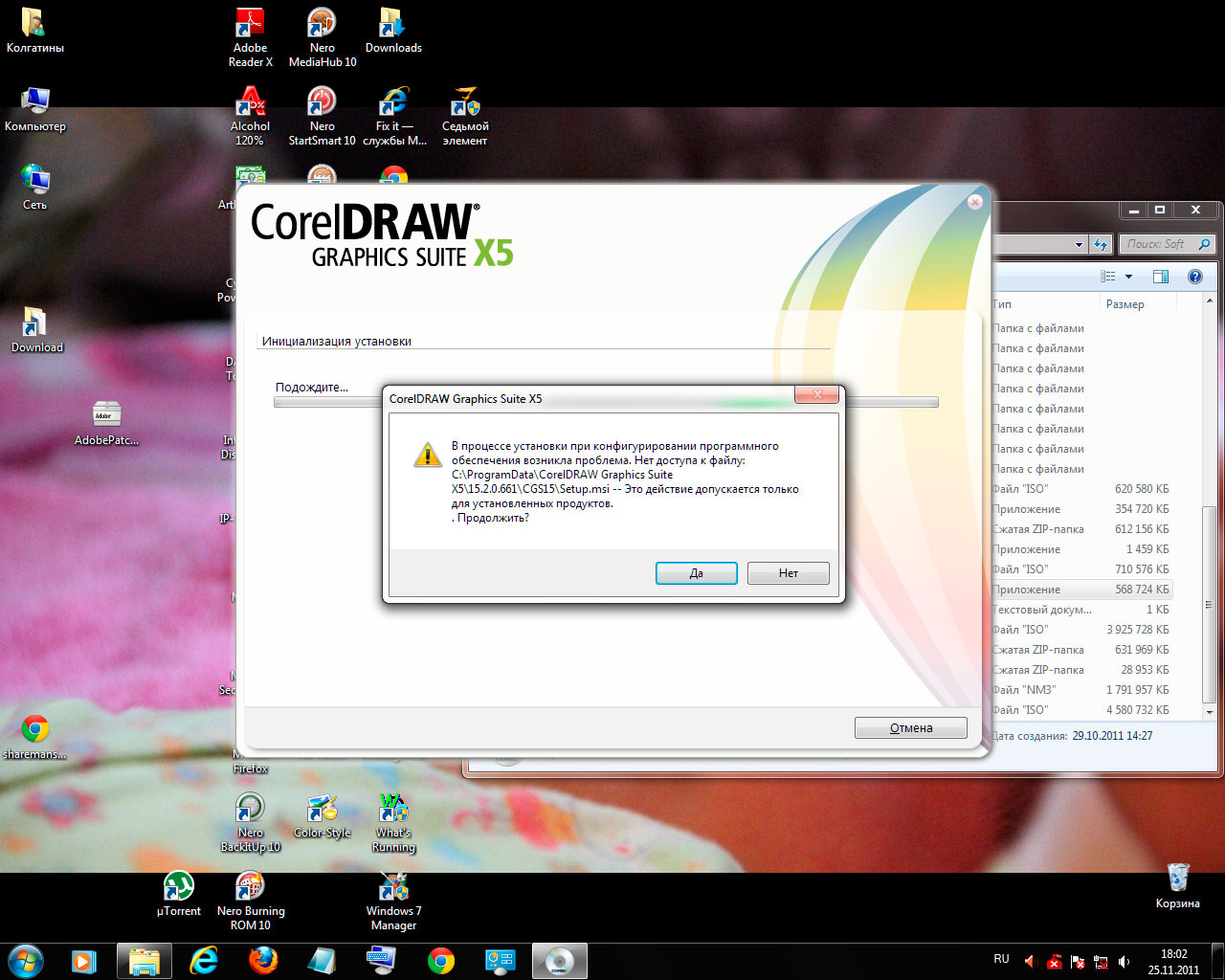1225x980 pixels.
Task: Select the Файл "NM3" row in Explorer
Action: [1082, 690]
